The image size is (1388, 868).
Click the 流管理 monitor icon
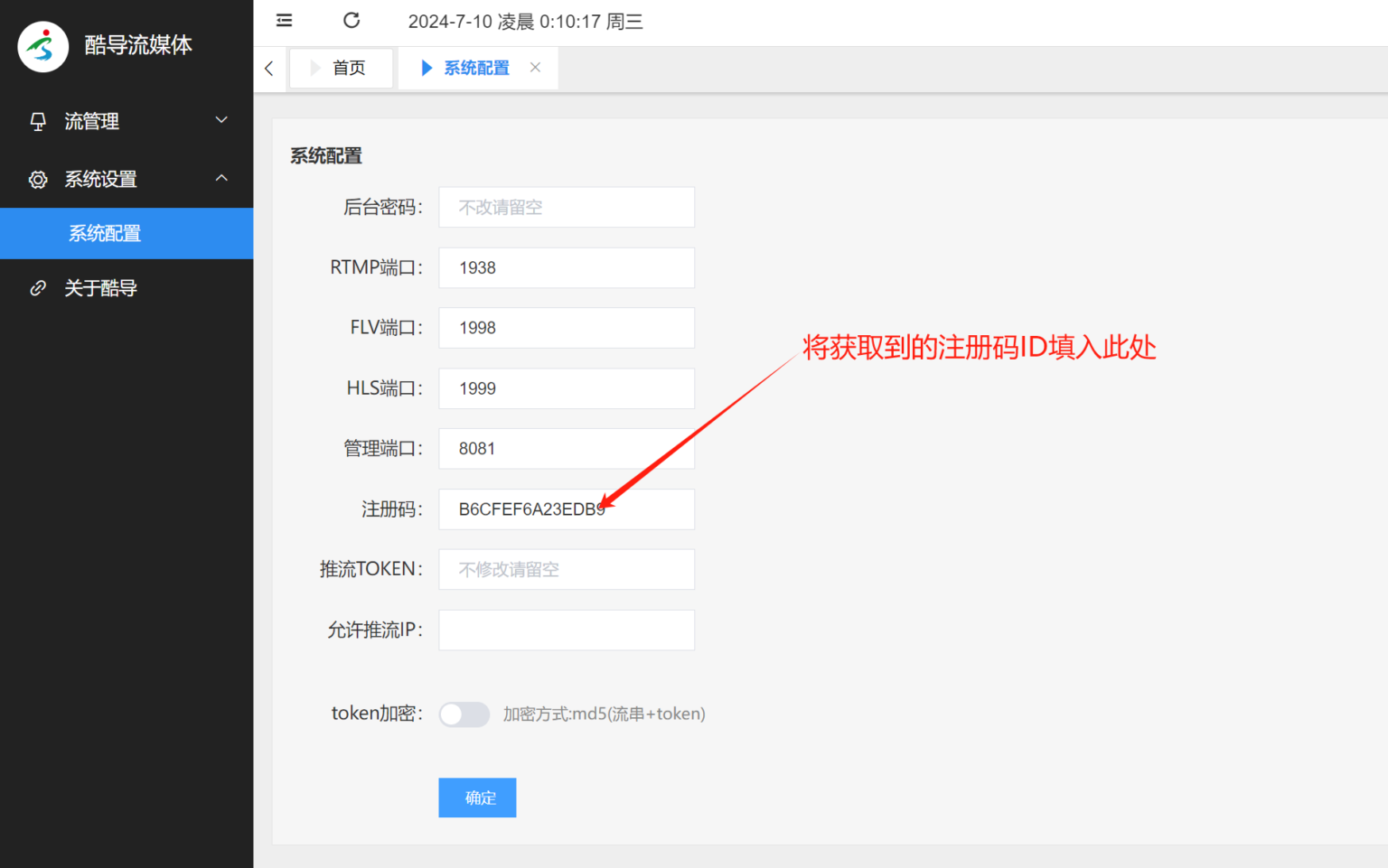click(x=38, y=121)
